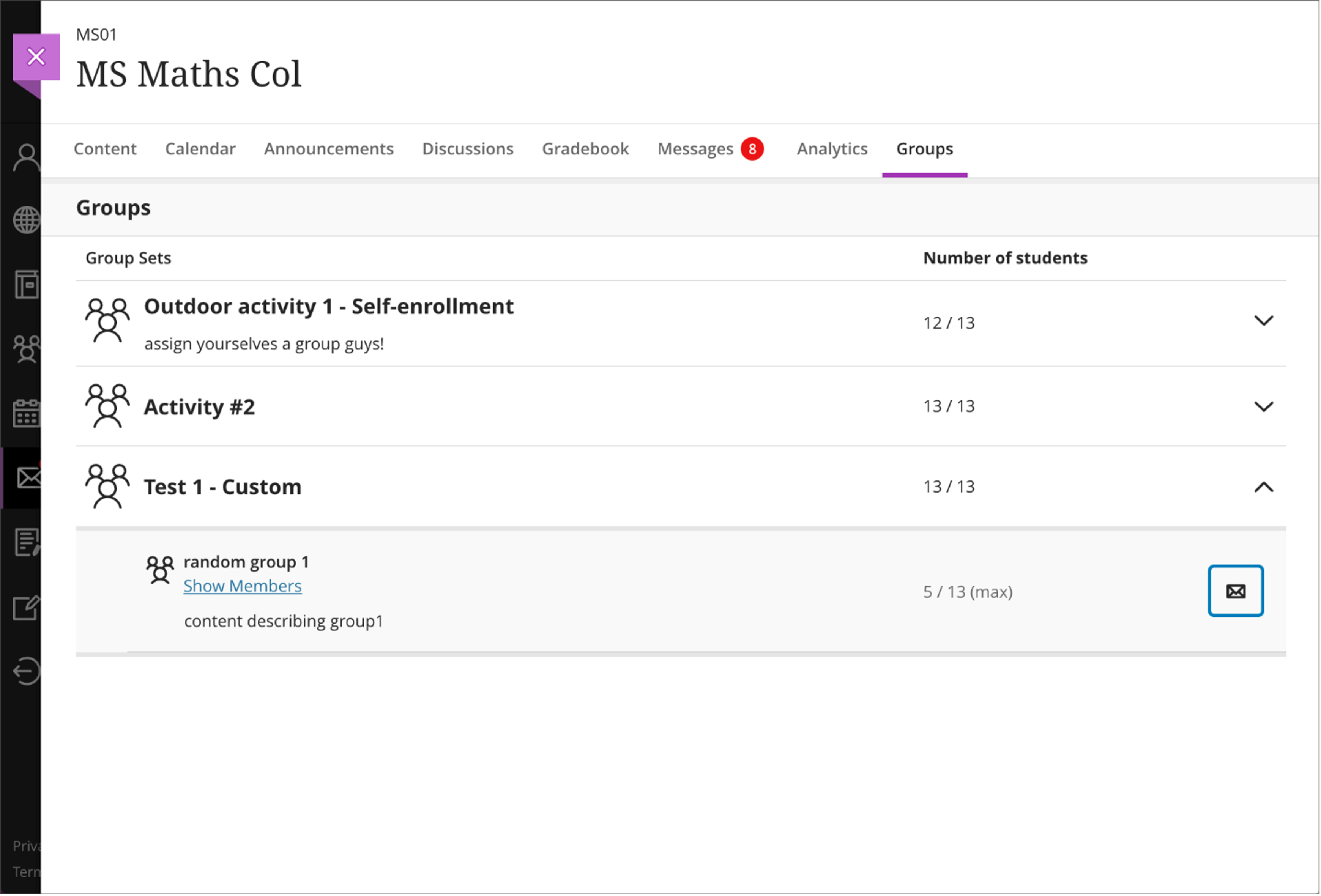Close the course panel with the X button
This screenshot has width=1321, height=896.
(36, 57)
